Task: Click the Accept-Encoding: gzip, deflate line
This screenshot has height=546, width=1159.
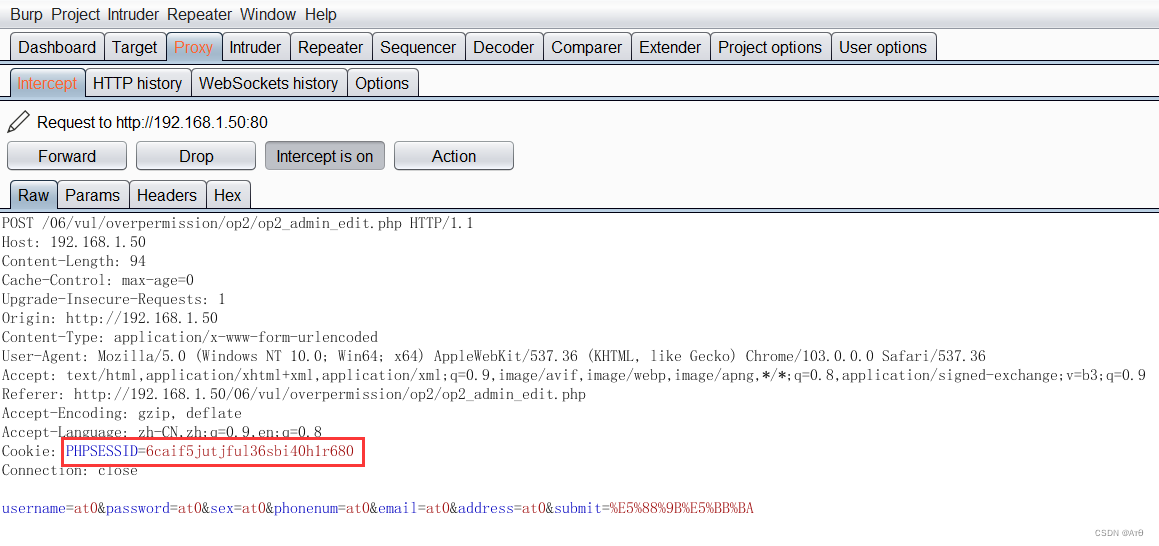Action: [122, 413]
